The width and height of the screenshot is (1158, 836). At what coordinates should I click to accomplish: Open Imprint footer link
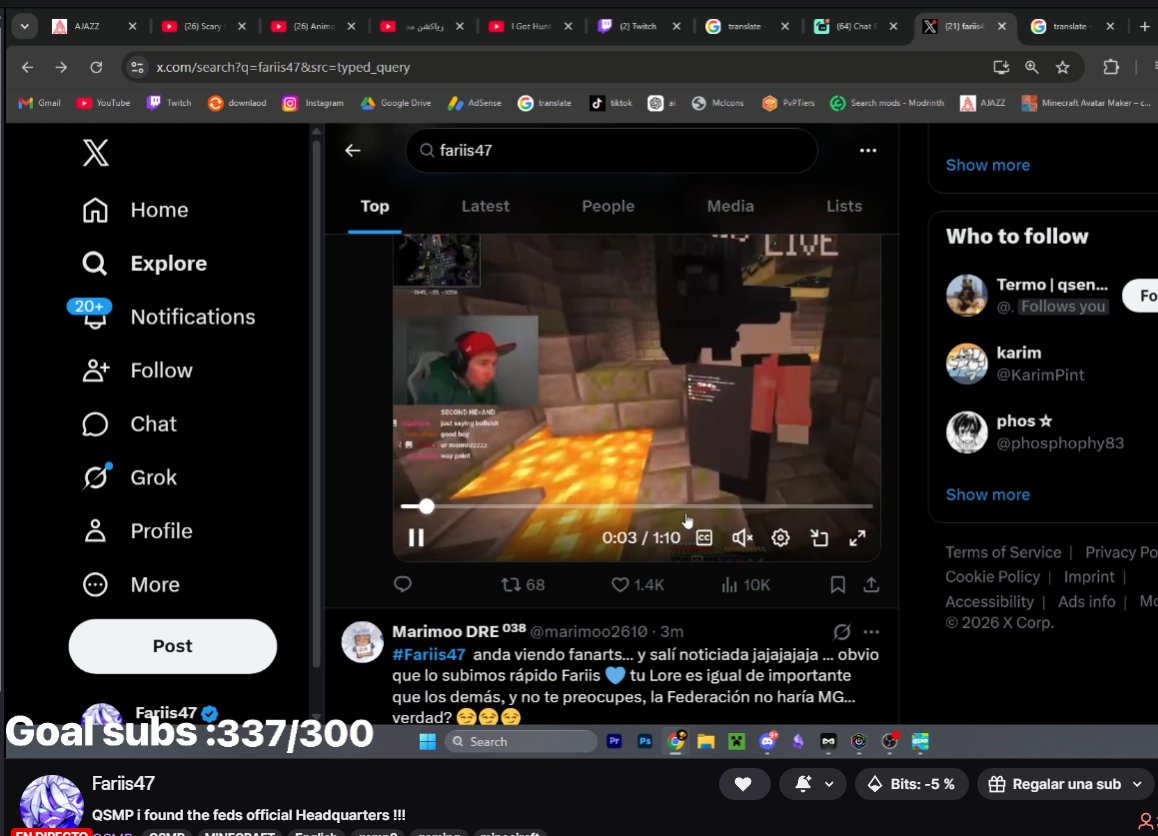point(1089,577)
